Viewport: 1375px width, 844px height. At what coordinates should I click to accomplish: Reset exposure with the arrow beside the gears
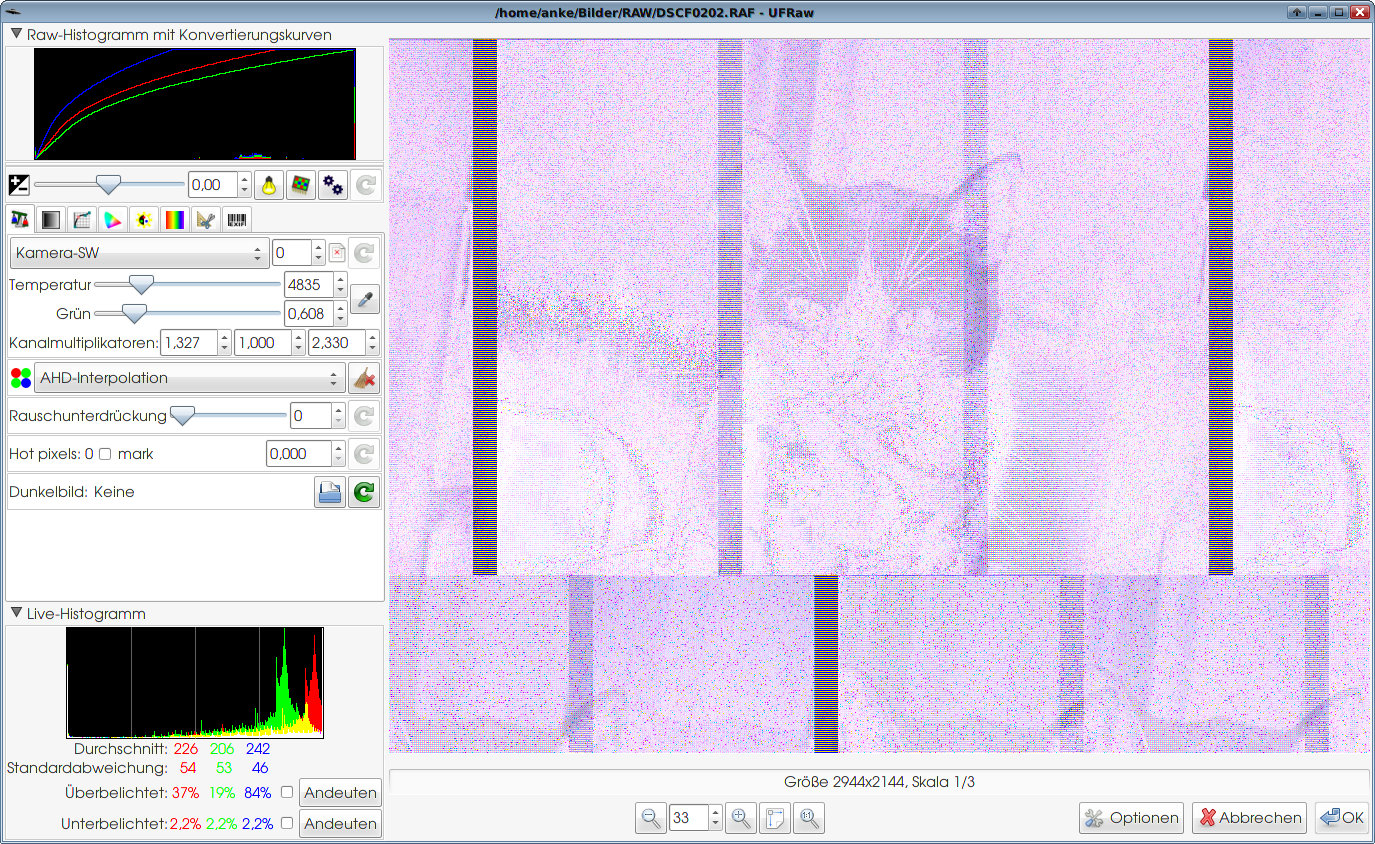(x=365, y=185)
